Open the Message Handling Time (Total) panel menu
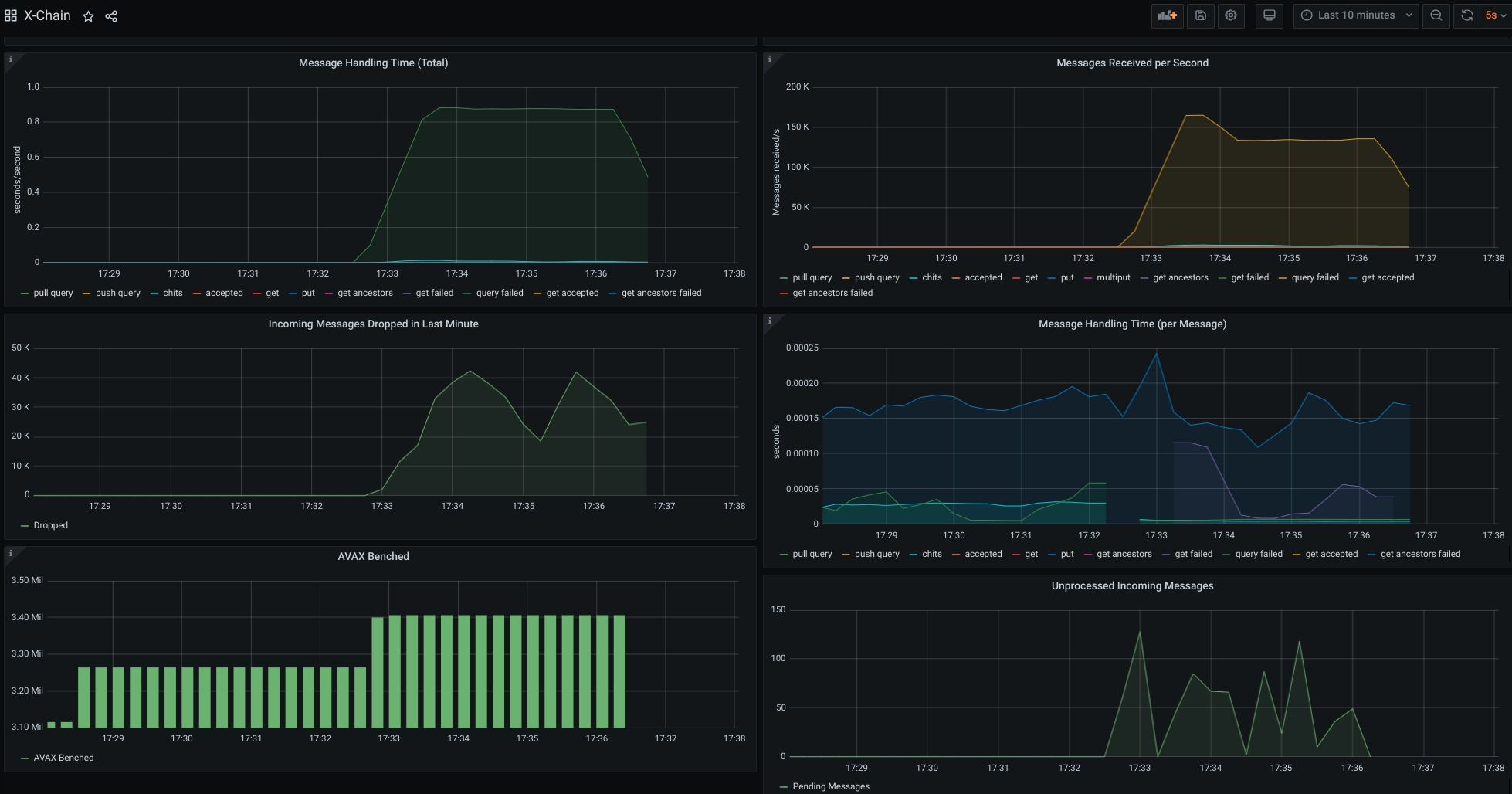This screenshot has width=1512, height=794. tap(373, 63)
